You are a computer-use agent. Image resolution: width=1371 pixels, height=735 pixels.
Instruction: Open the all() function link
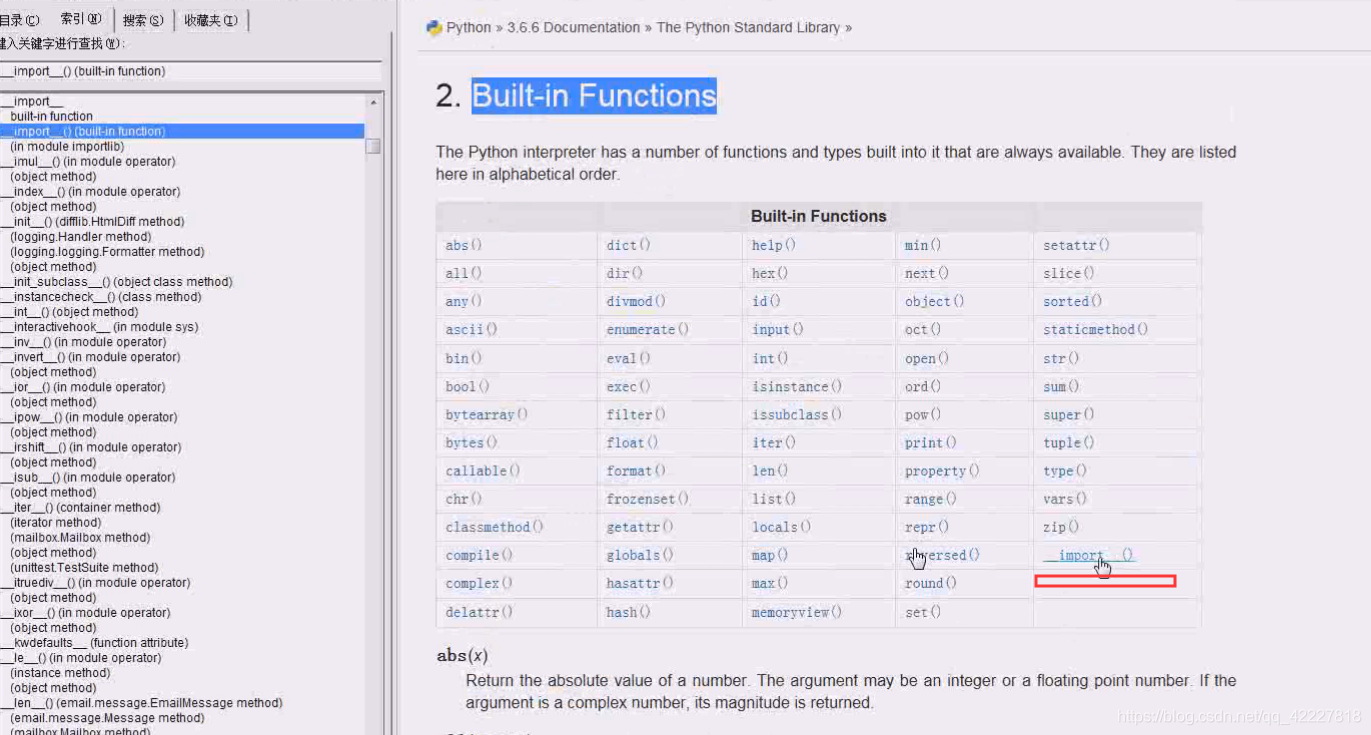click(464, 273)
